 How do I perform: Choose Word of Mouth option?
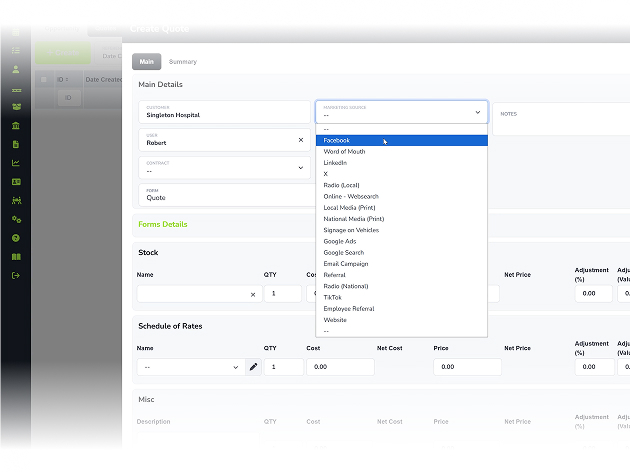click(x=402, y=151)
